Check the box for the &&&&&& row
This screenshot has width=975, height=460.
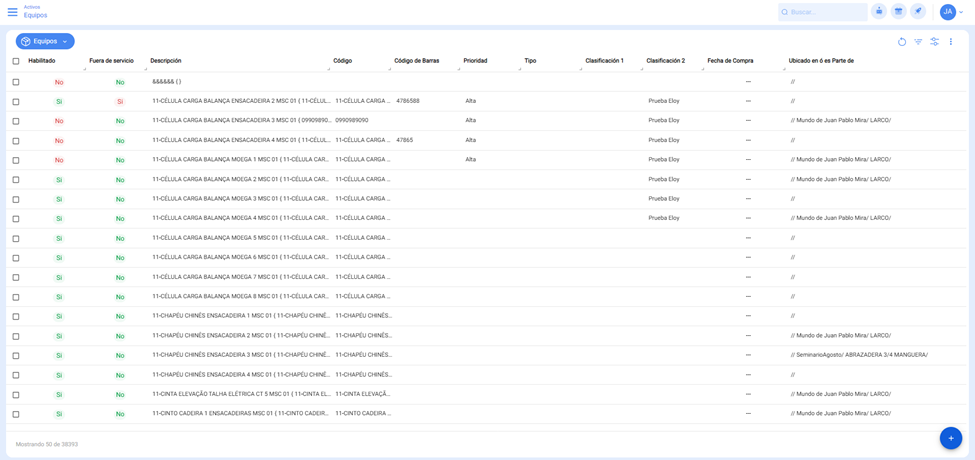coord(16,82)
